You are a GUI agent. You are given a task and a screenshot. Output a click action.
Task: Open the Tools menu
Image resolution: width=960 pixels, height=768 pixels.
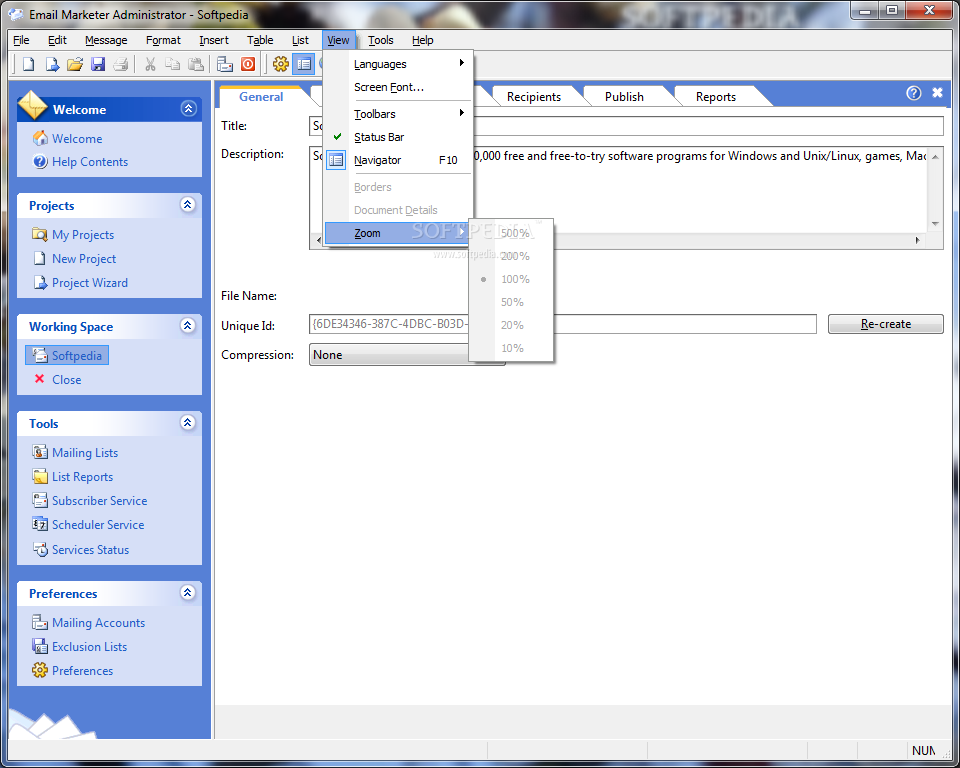tap(380, 40)
